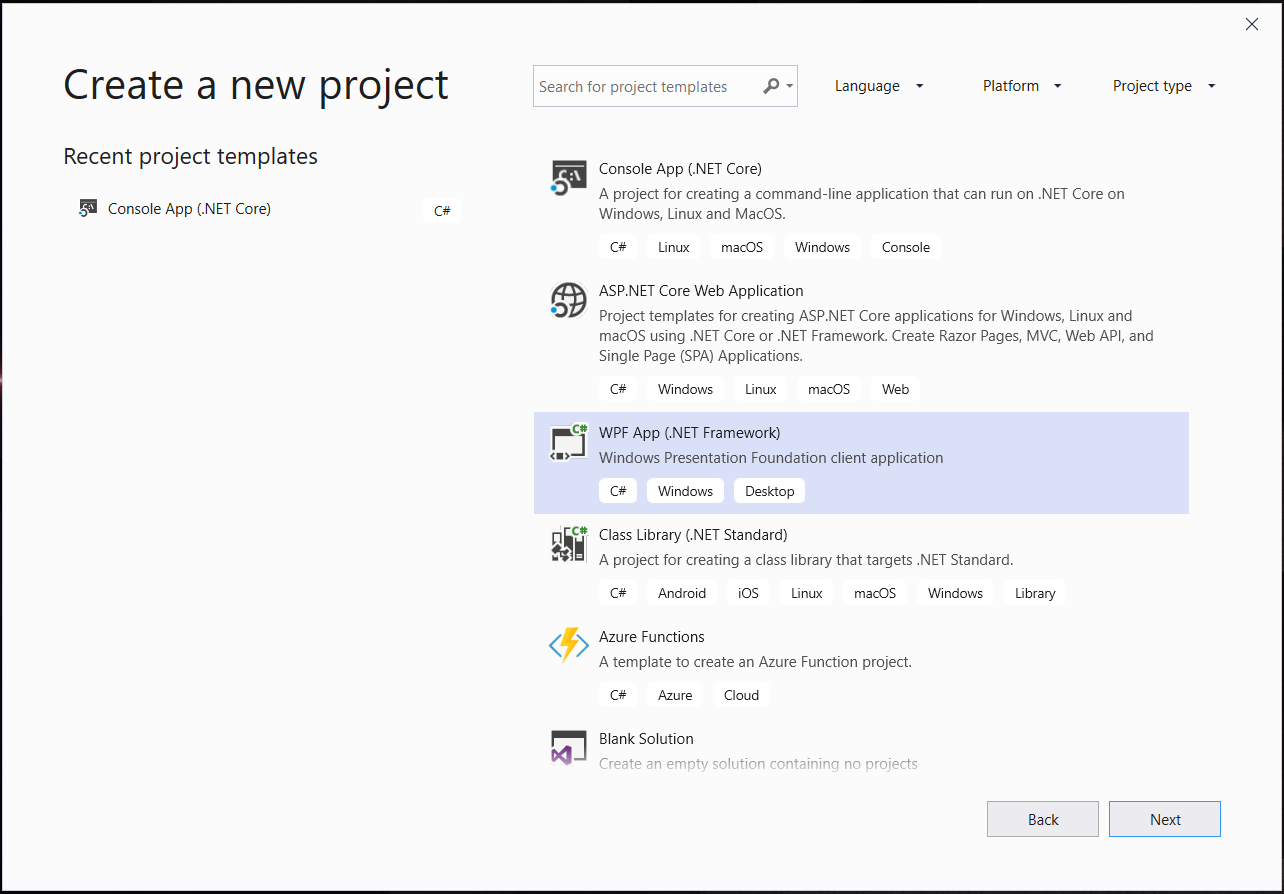Click the Back button
The image size is (1284, 894).
pos(1043,819)
